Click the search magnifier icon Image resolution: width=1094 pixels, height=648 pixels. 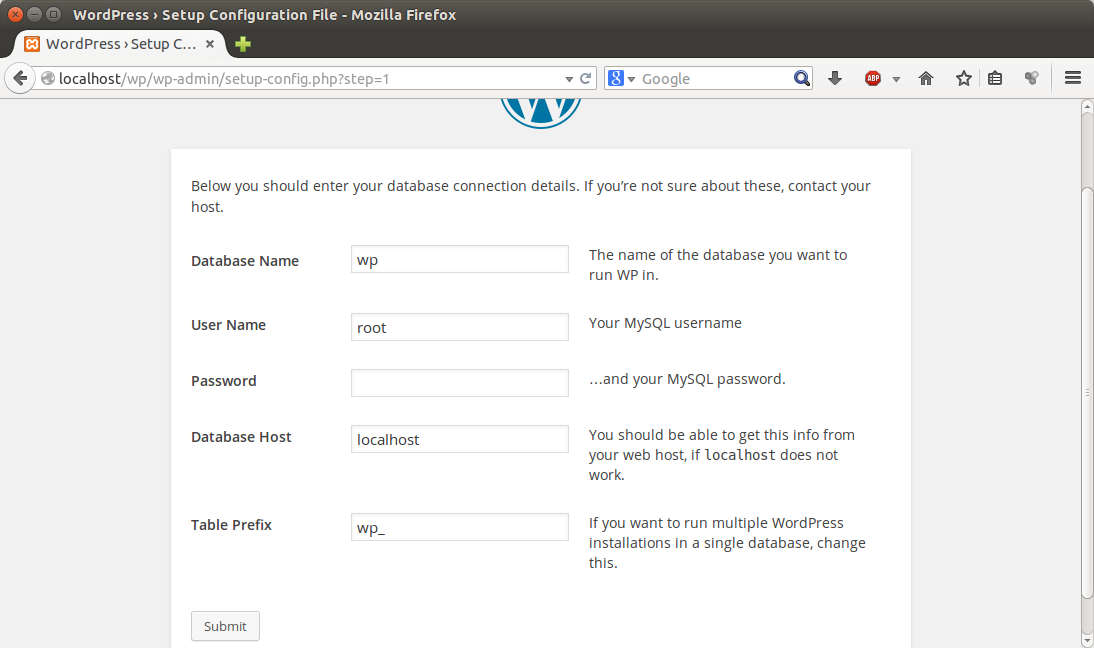point(802,78)
